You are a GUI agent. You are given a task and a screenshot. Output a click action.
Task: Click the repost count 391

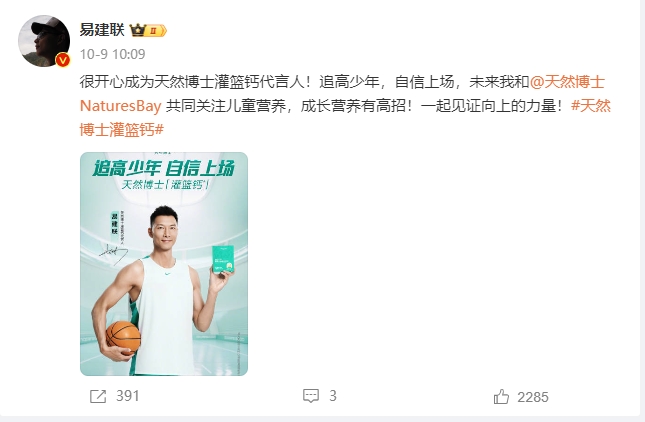click(128, 396)
